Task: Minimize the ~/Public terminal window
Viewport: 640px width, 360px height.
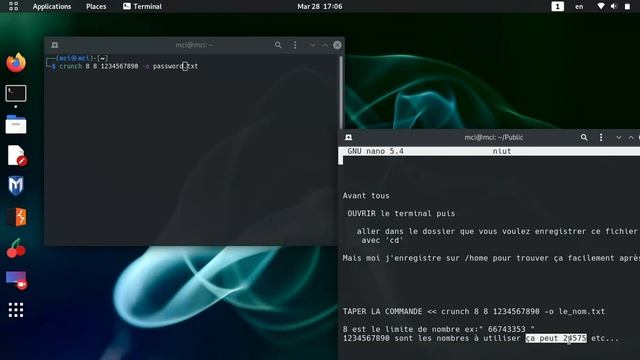Action: tap(619, 138)
